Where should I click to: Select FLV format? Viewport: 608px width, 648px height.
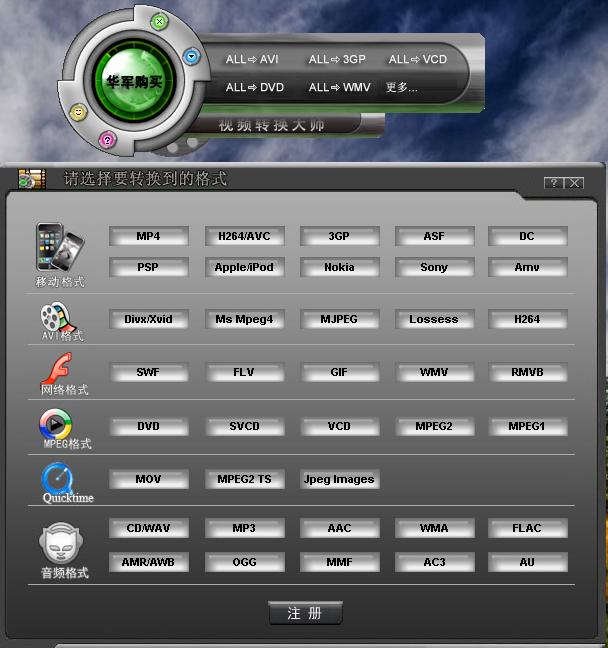[x=244, y=372]
